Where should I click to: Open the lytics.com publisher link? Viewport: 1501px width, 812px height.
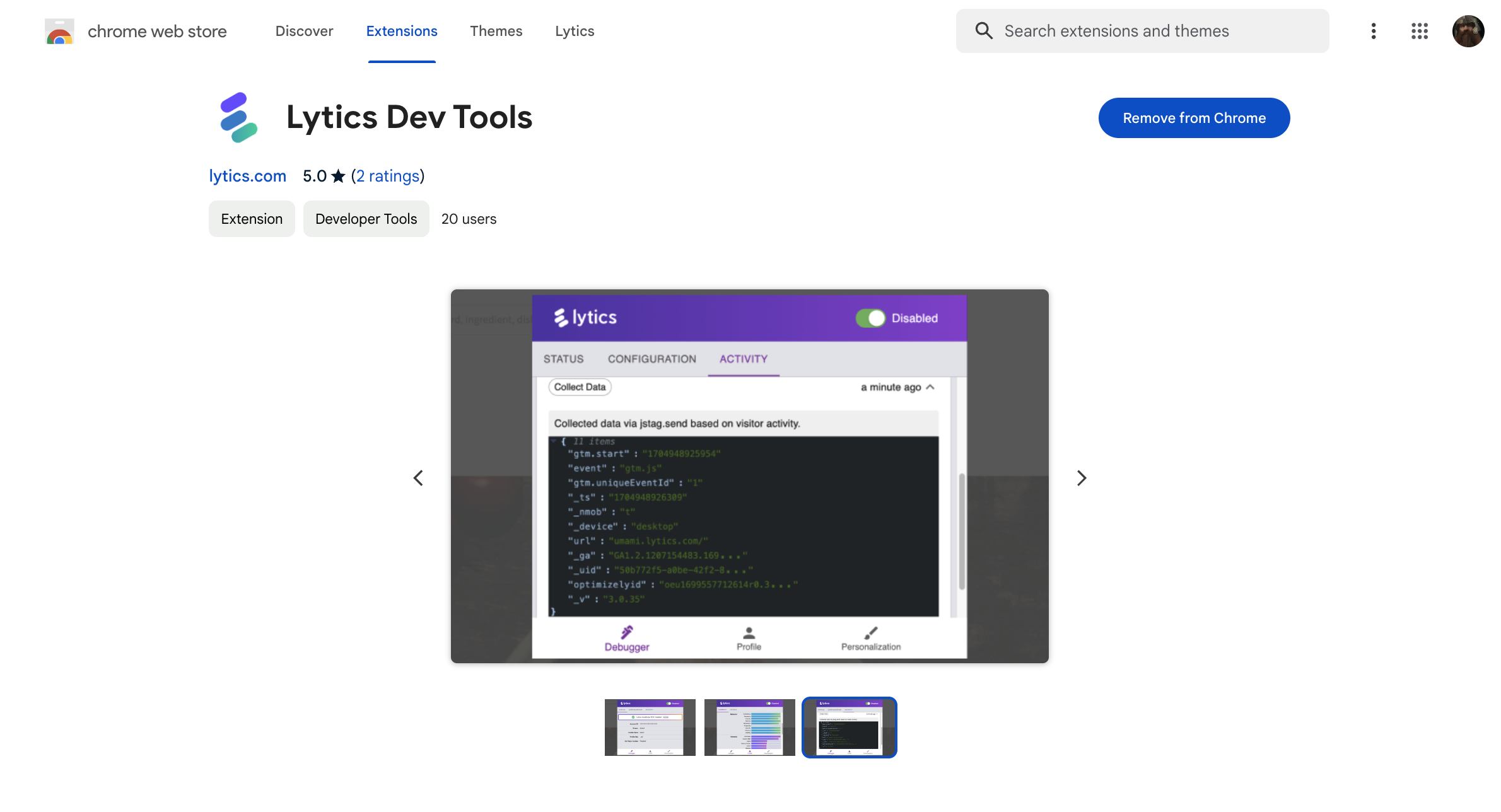248,176
